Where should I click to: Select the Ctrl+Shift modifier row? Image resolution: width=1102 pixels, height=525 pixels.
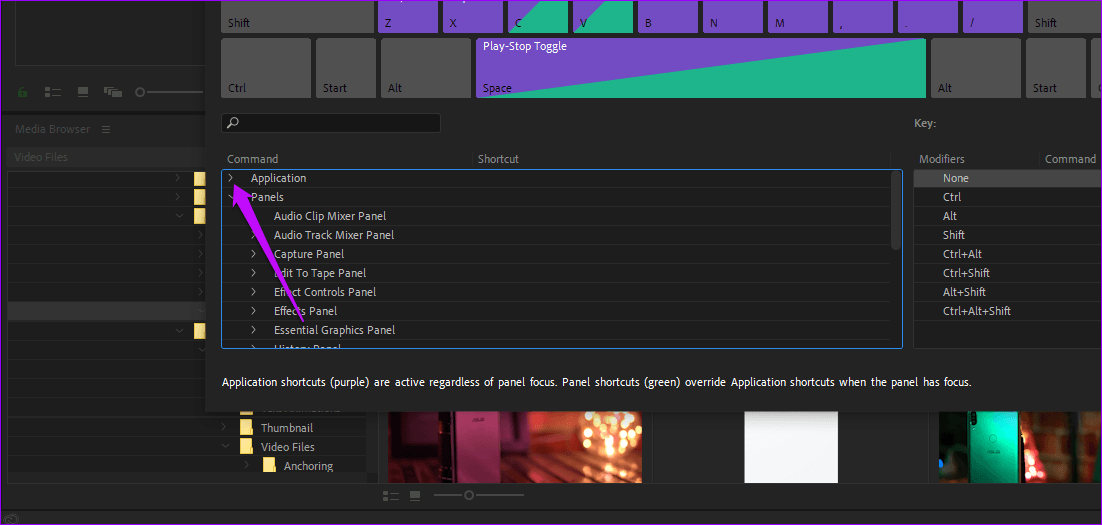966,273
